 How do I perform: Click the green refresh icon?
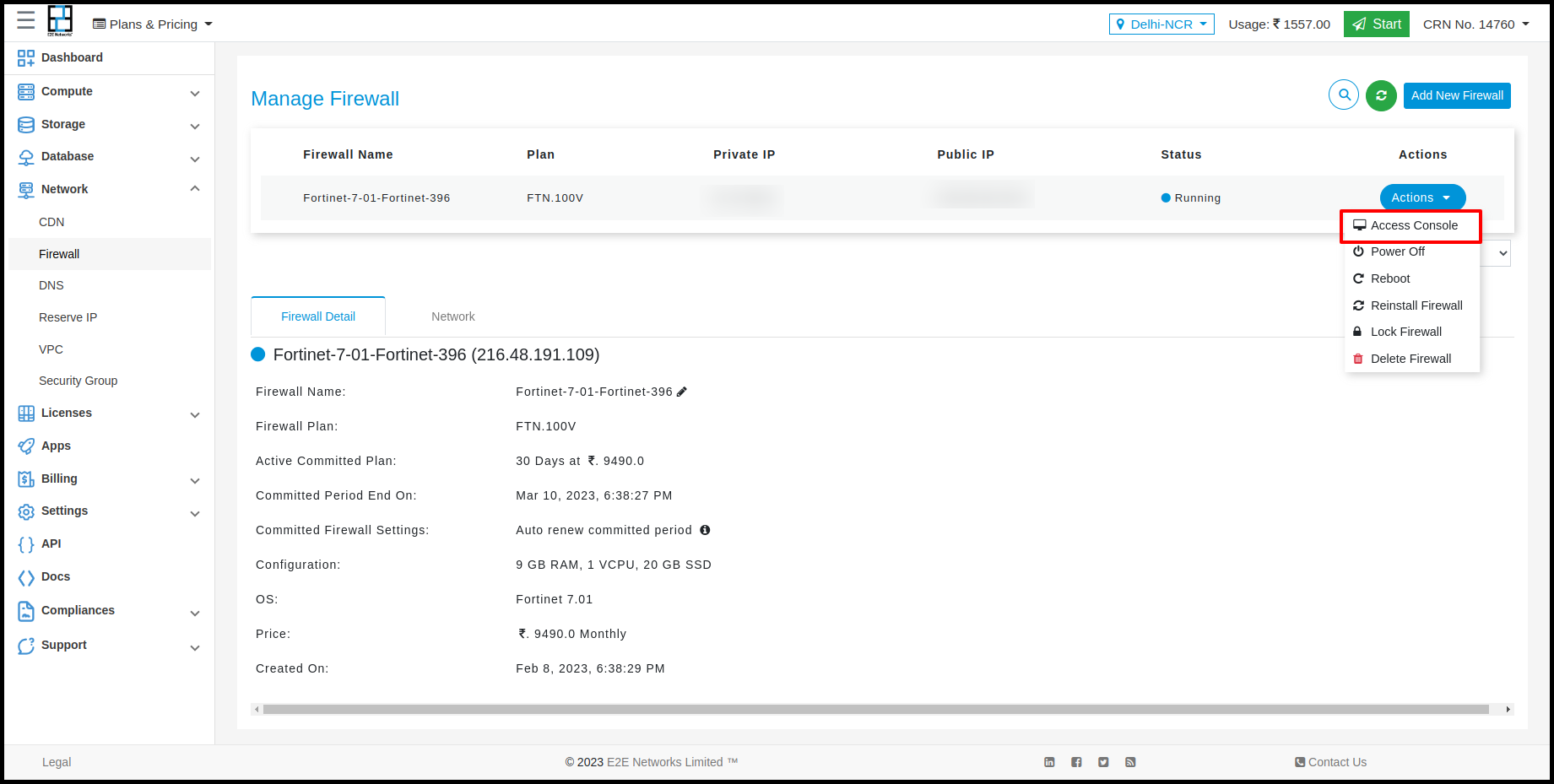1381,95
